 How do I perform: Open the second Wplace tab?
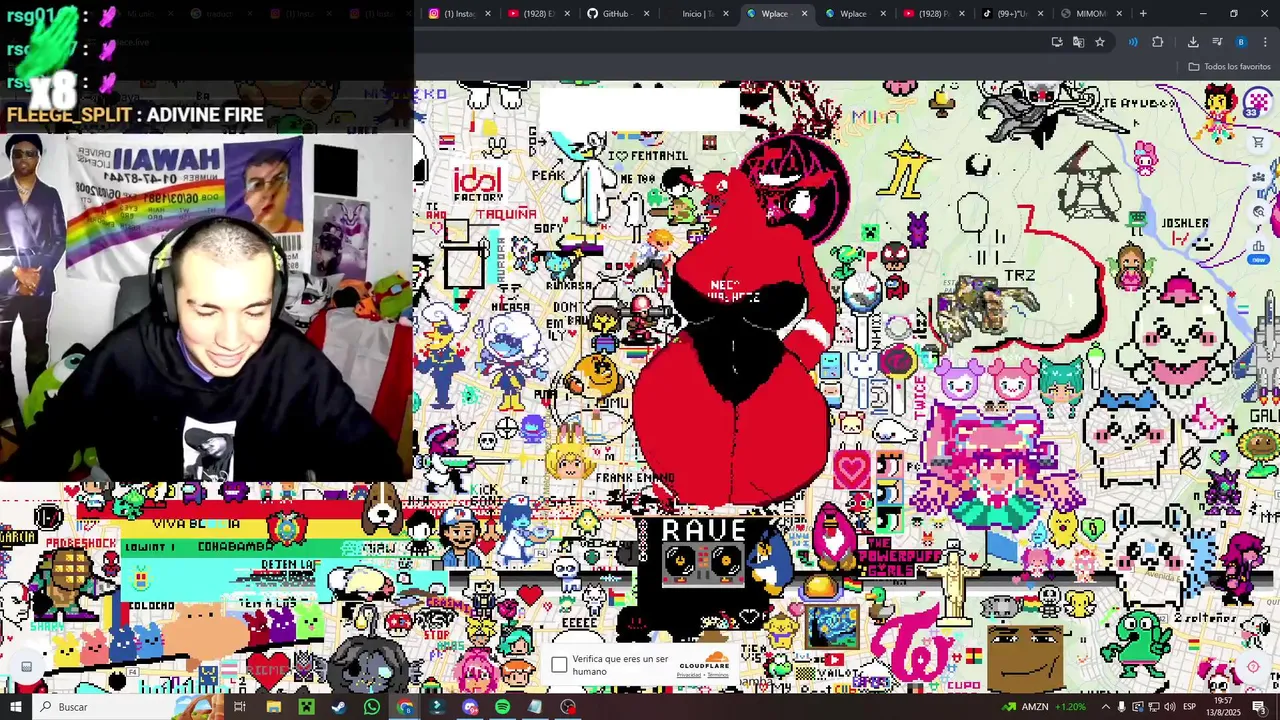pos(853,13)
